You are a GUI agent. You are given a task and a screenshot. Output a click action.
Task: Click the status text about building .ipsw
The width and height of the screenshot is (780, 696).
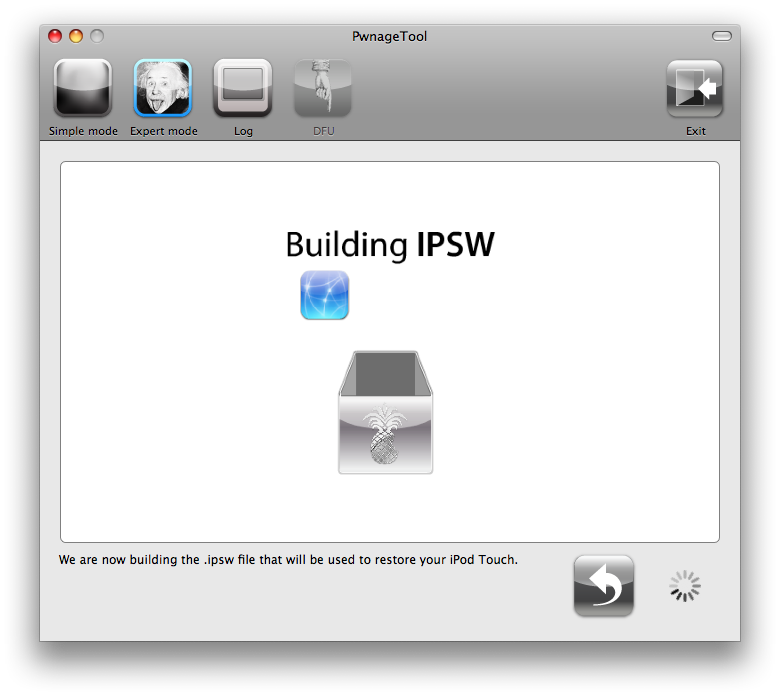tap(288, 560)
